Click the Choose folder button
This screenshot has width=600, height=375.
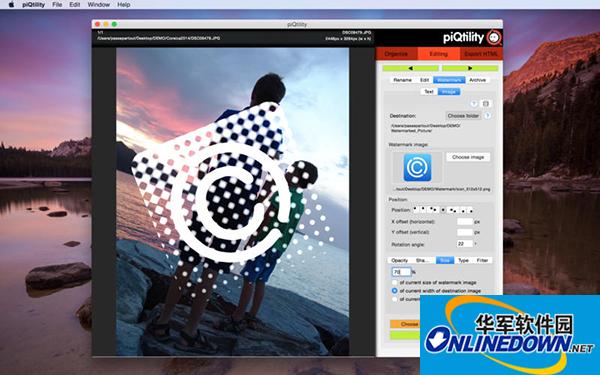pos(463,116)
